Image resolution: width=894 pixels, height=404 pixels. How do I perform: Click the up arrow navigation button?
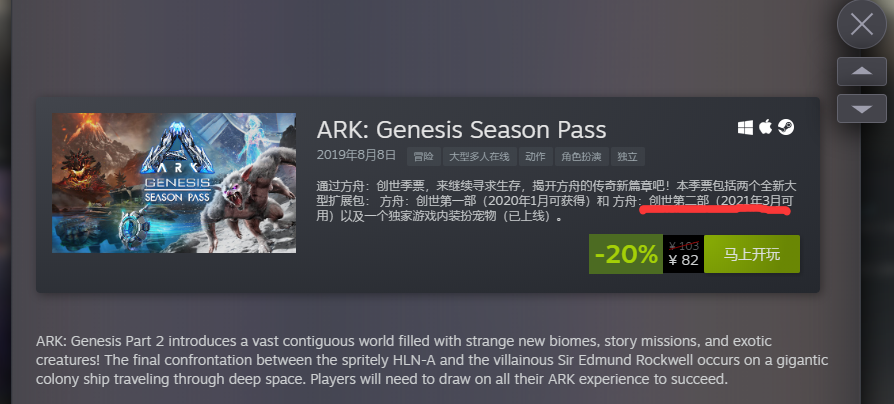coord(862,71)
